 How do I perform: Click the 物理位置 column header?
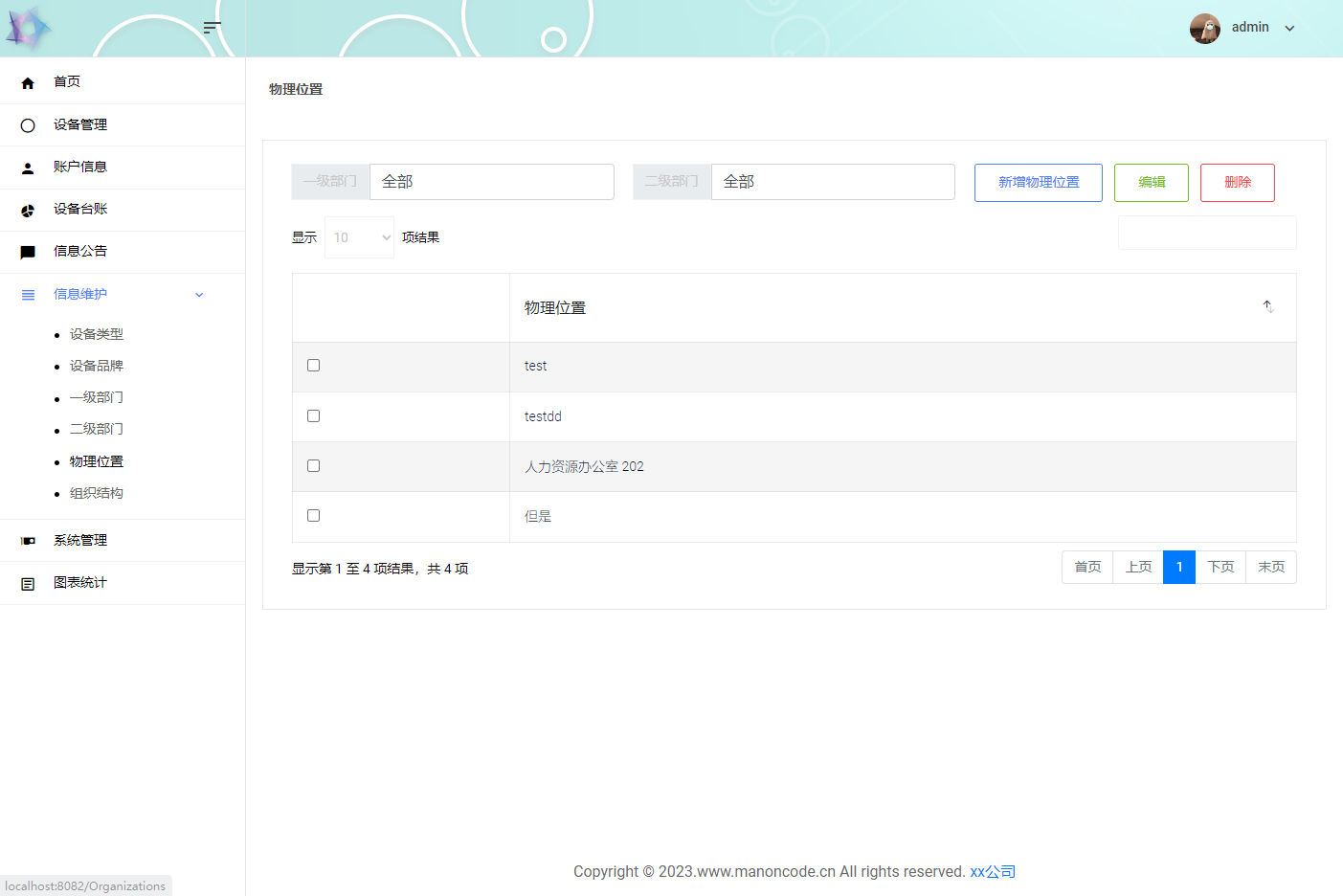[x=903, y=307]
